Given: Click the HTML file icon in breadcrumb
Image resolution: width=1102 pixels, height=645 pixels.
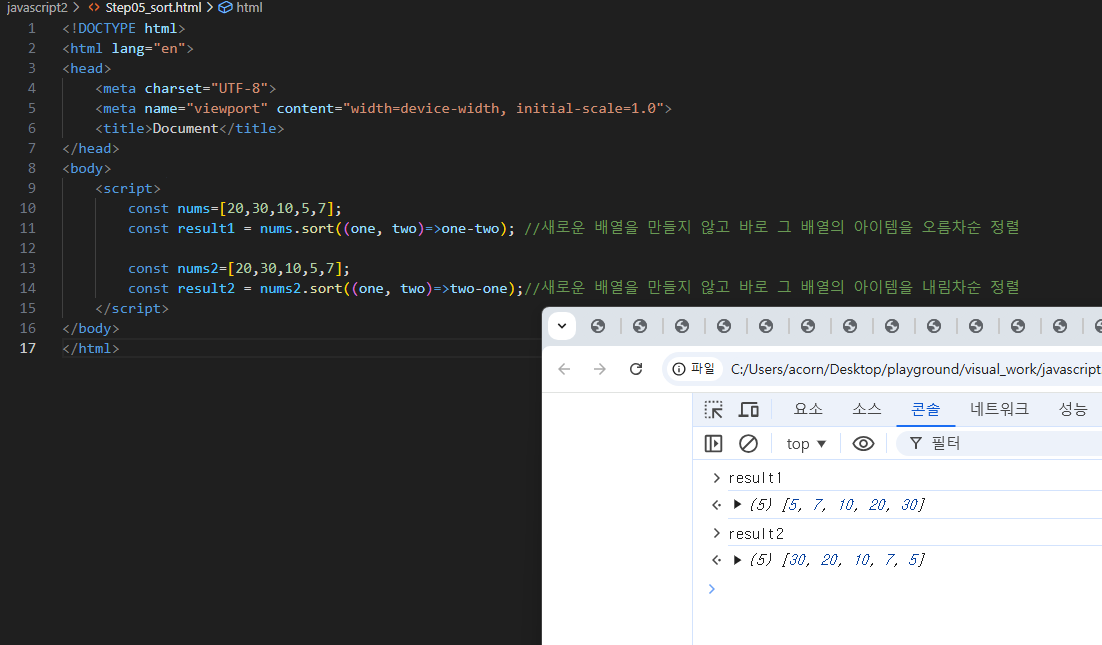Looking at the screenshot, I should coord(93,8).
